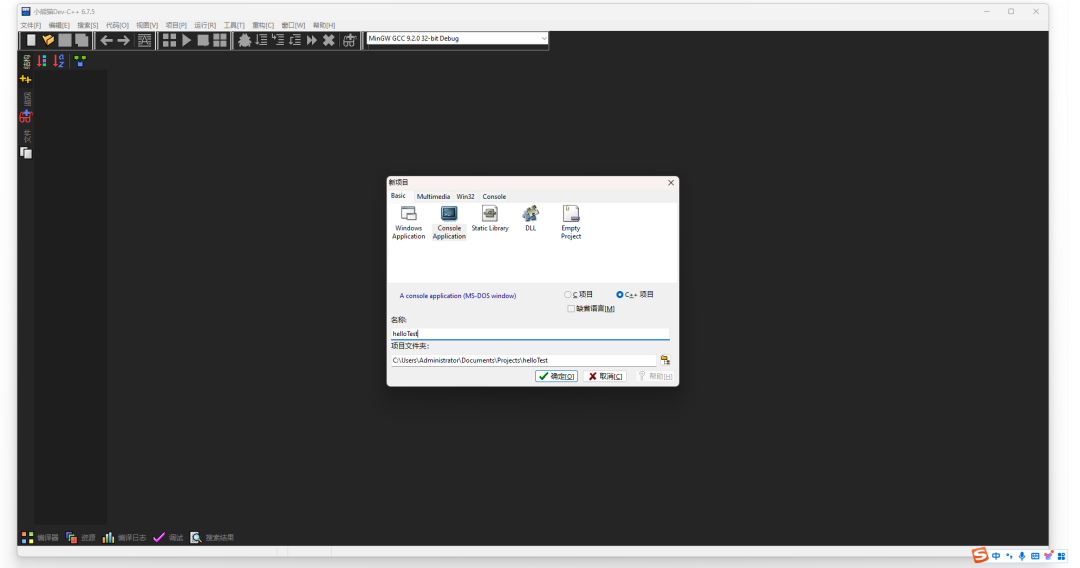
Task: Select the Empty Project type
Action: point(571,222)
